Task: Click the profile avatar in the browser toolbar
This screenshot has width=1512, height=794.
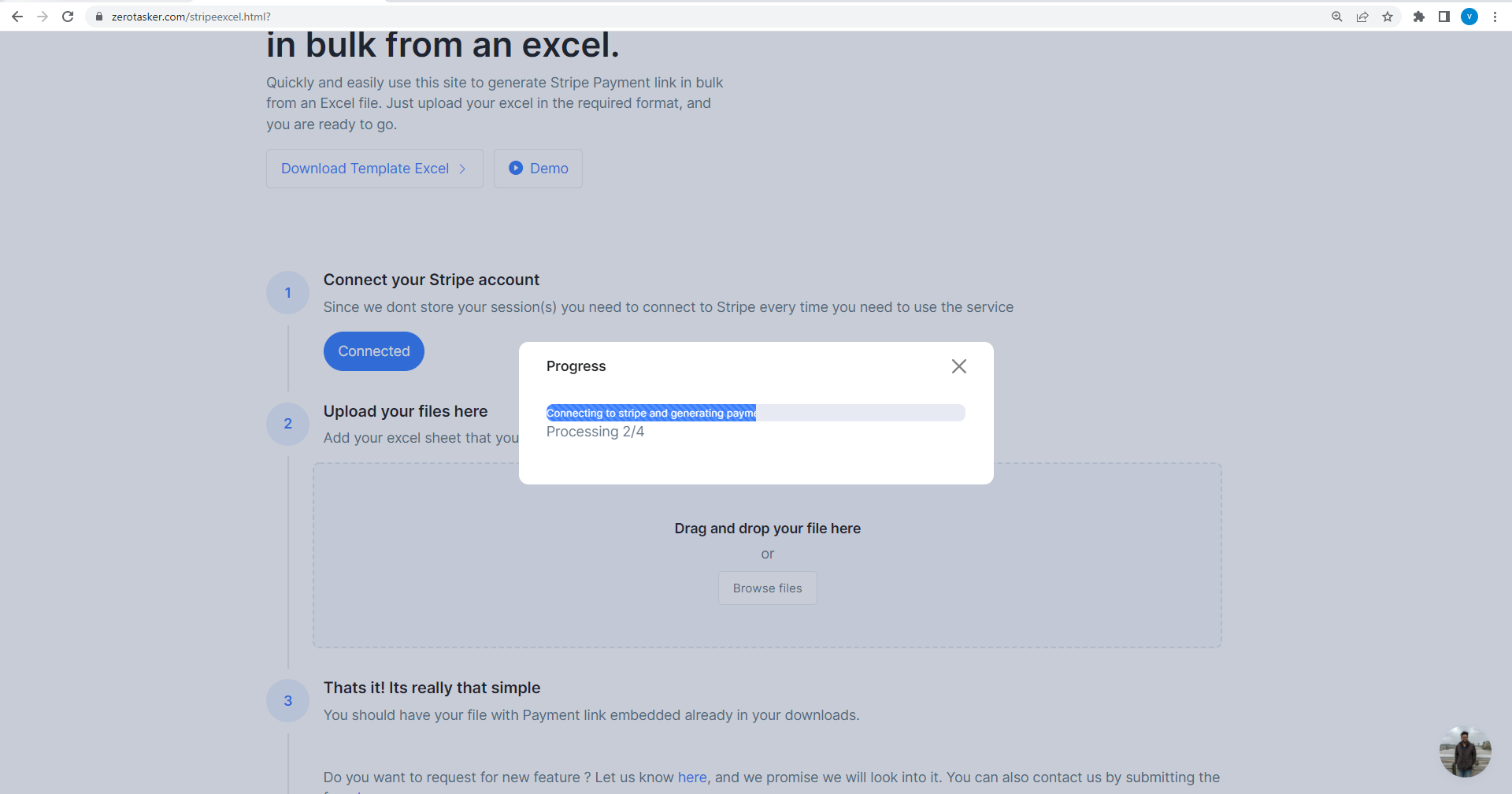Action: 1469,16
